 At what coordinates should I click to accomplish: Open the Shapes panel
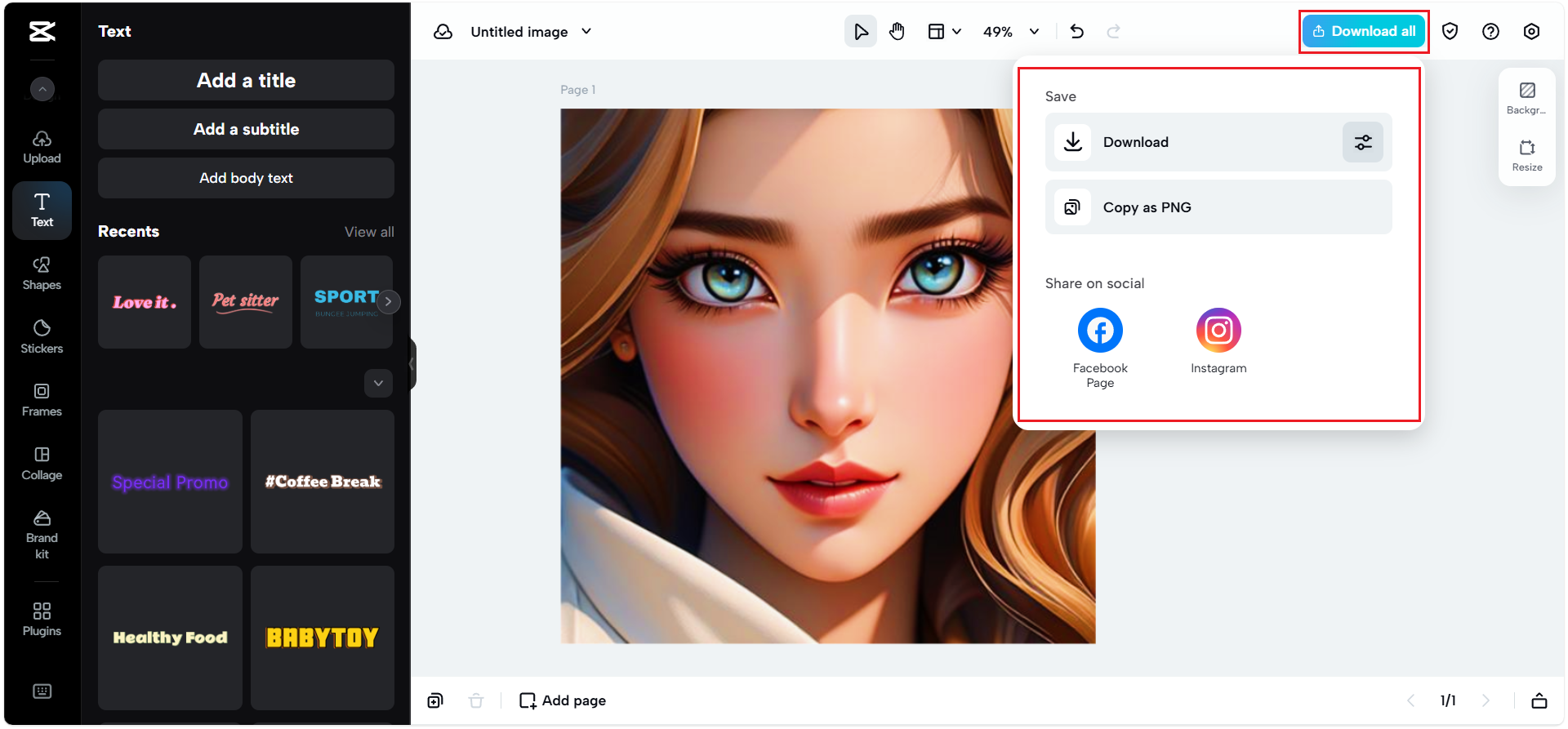pyautogui.click(x=42, y=273)
